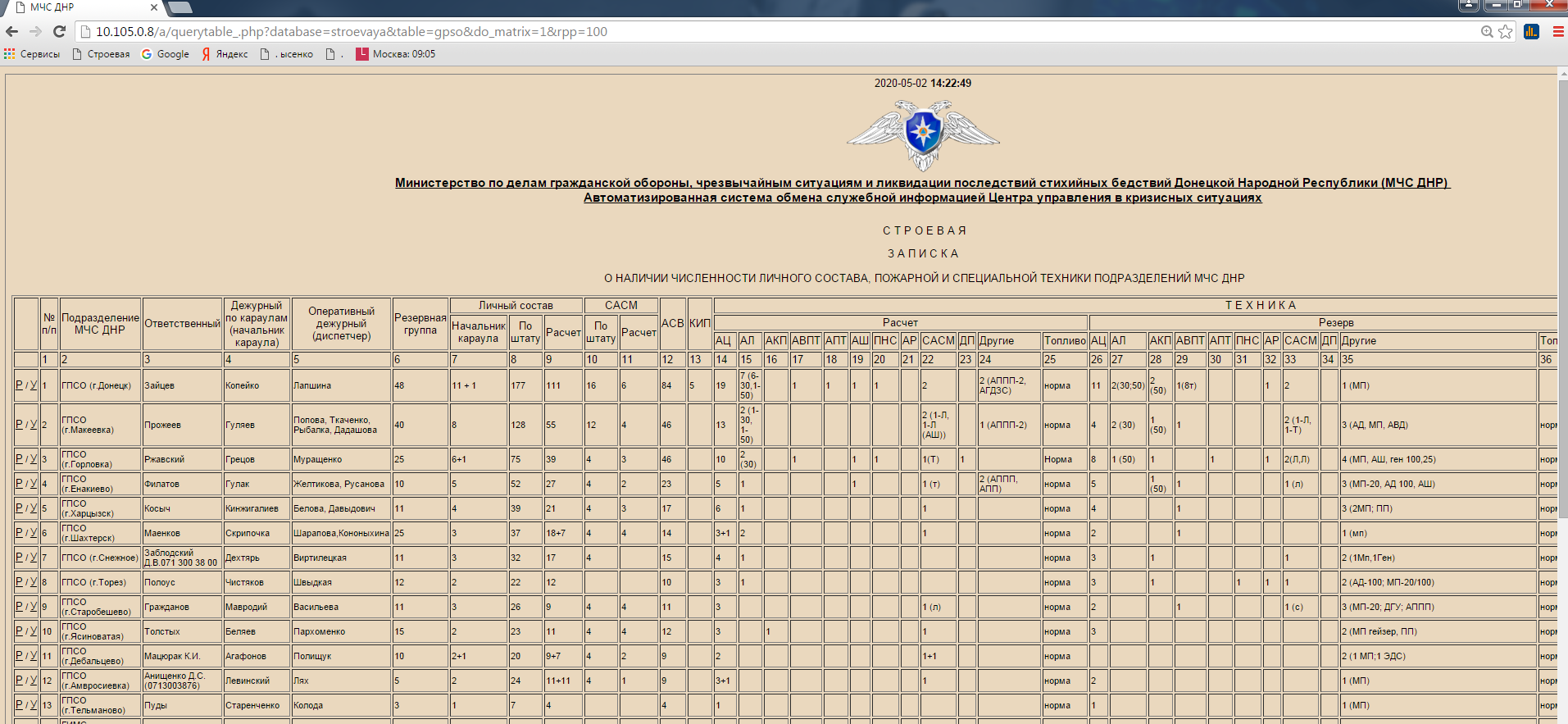Viewport: 1568px width, 724px height.
Task: Select the 'Виртилецкая' cell
Action: pyautogui.click(x=342, y=558)
